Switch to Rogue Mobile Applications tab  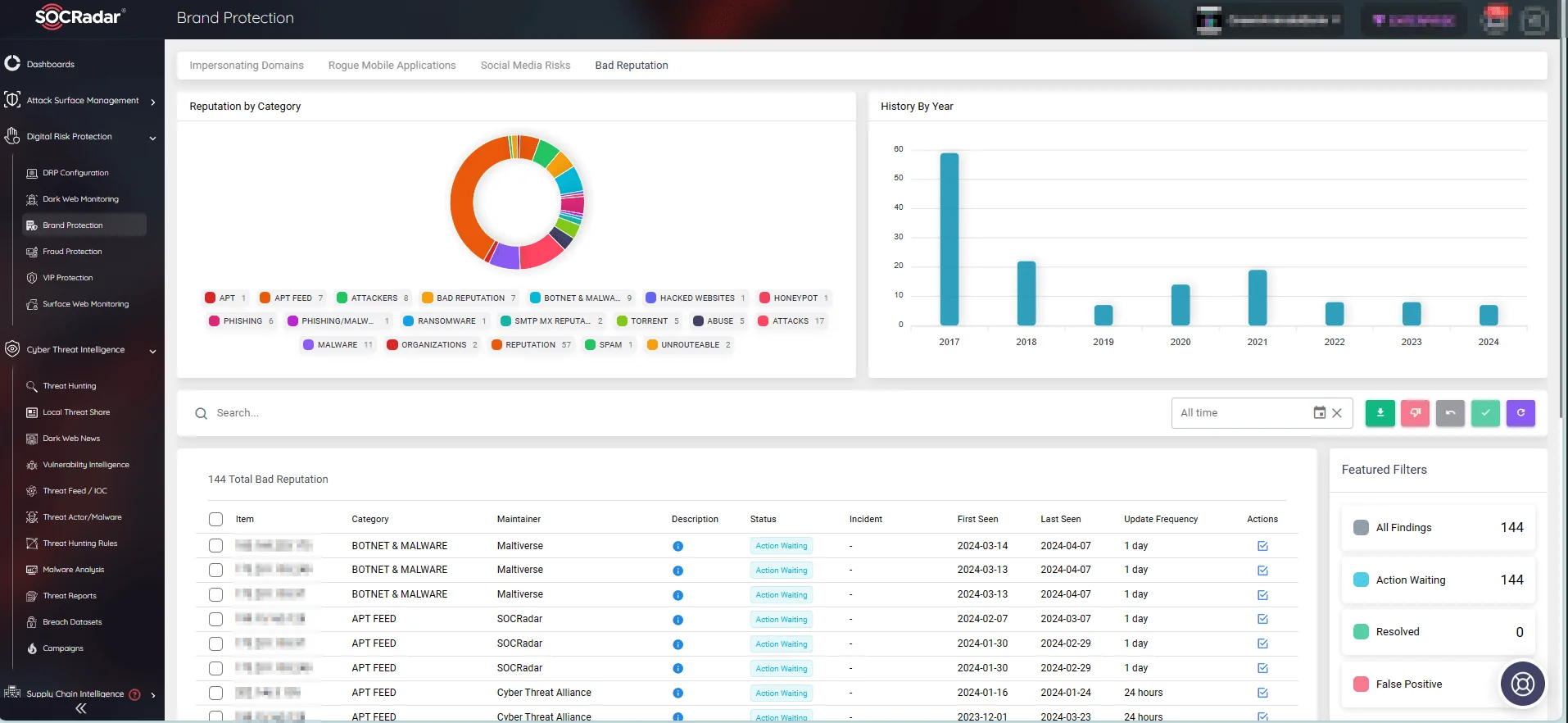[392, 66]
